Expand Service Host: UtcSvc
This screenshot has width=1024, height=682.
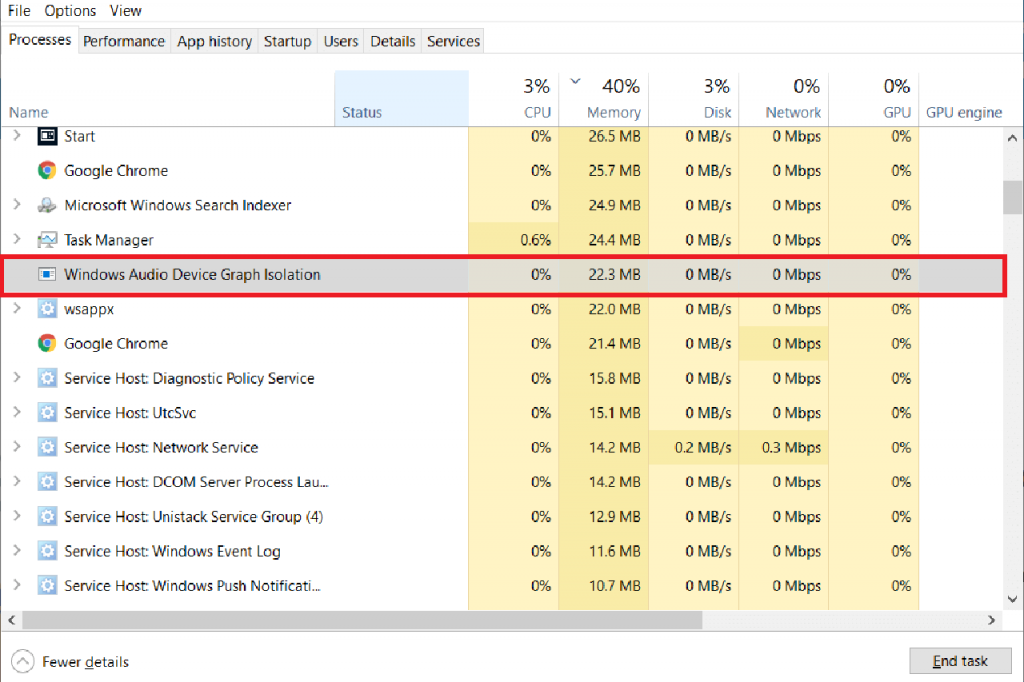pos(17,412)
